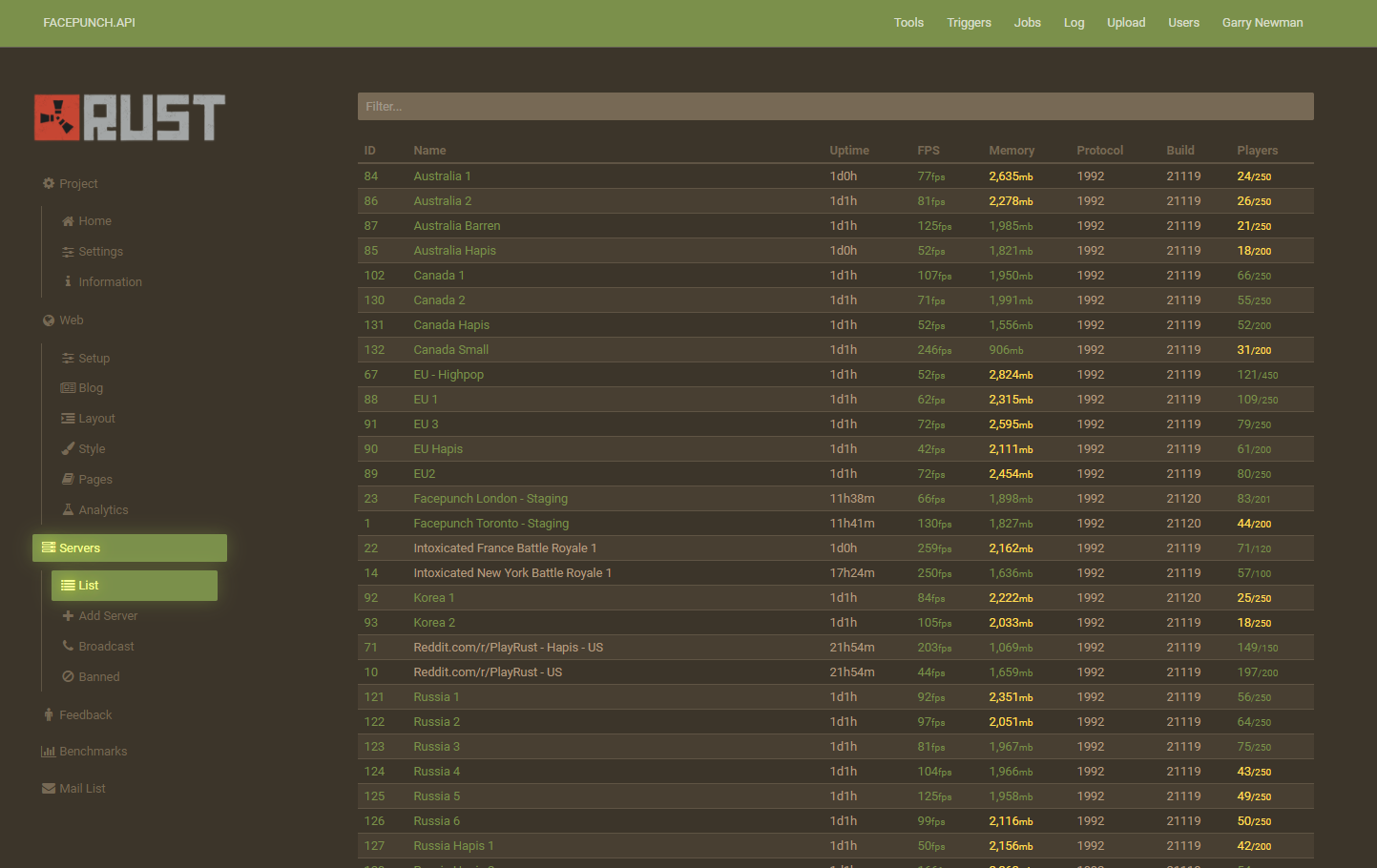Select the Servers sidebar section

tap(130, 548)
